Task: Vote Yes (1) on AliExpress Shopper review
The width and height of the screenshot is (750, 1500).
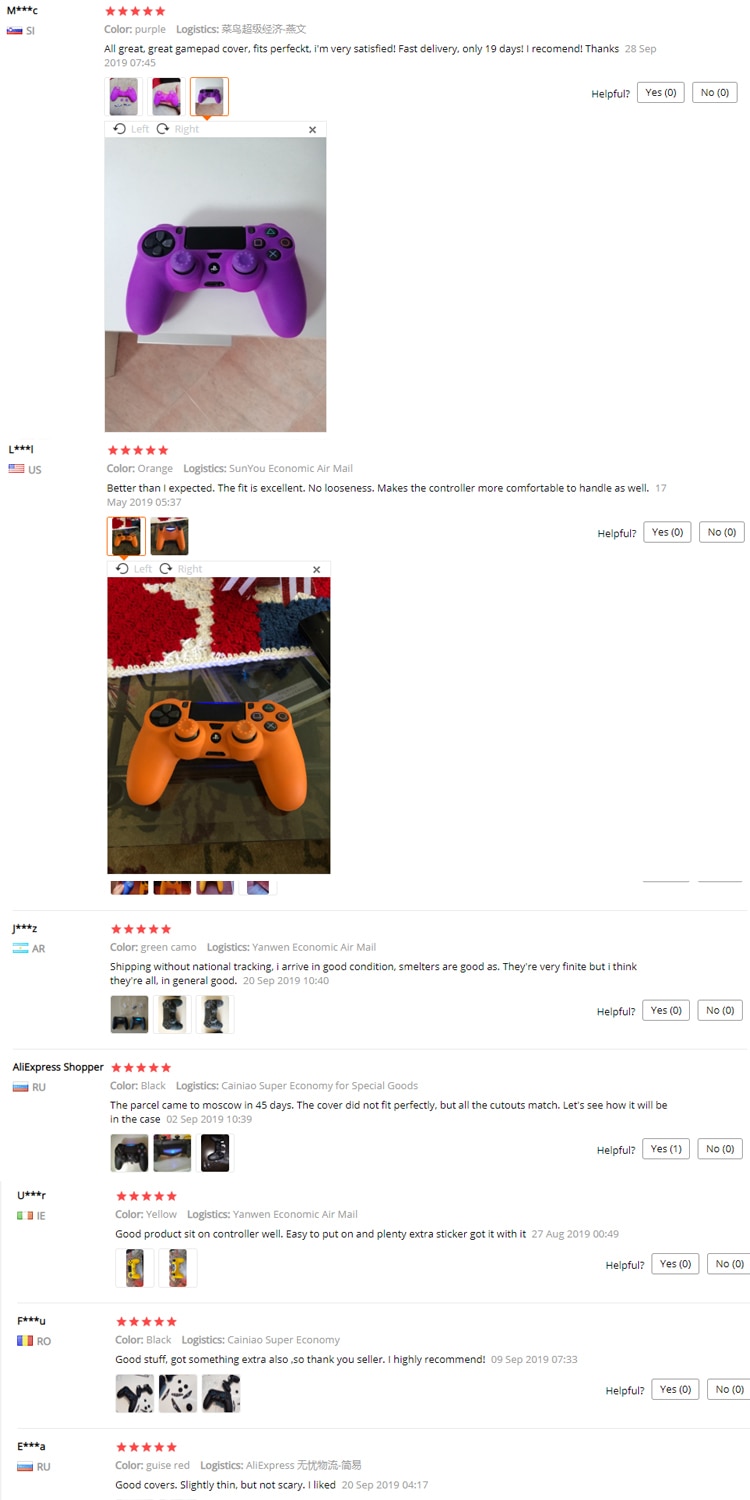Action: pyautogui.click(x=666, y=1149)
